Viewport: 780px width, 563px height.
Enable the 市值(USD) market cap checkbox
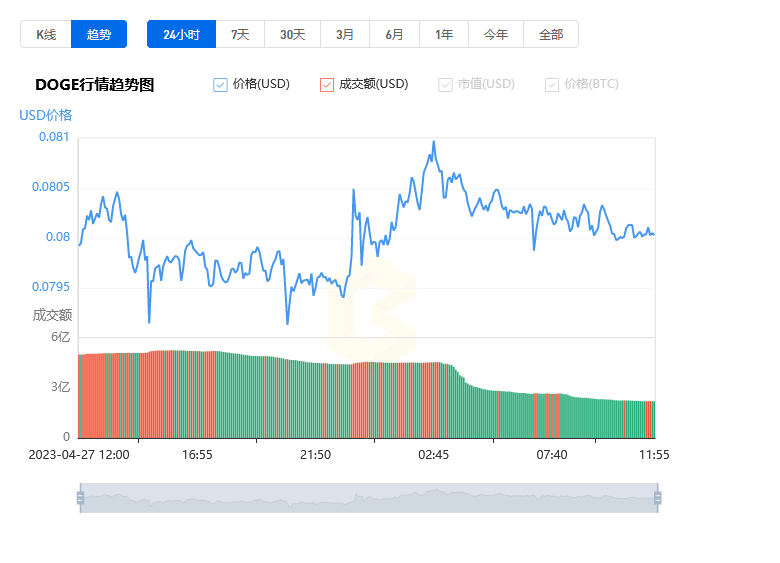point(445,85)
